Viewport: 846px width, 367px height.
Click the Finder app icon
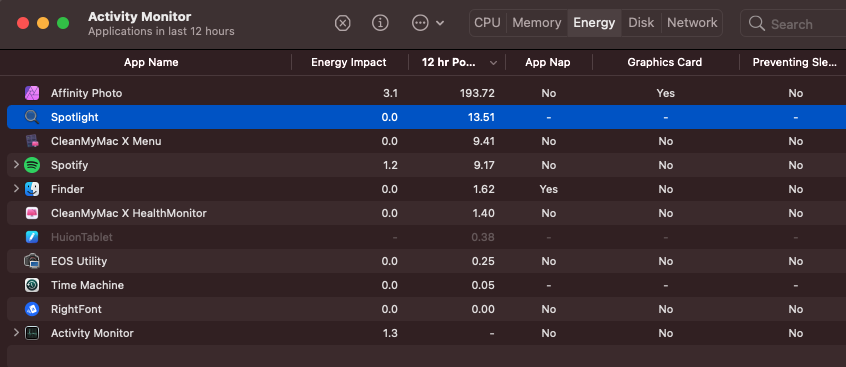coord(32,189)
